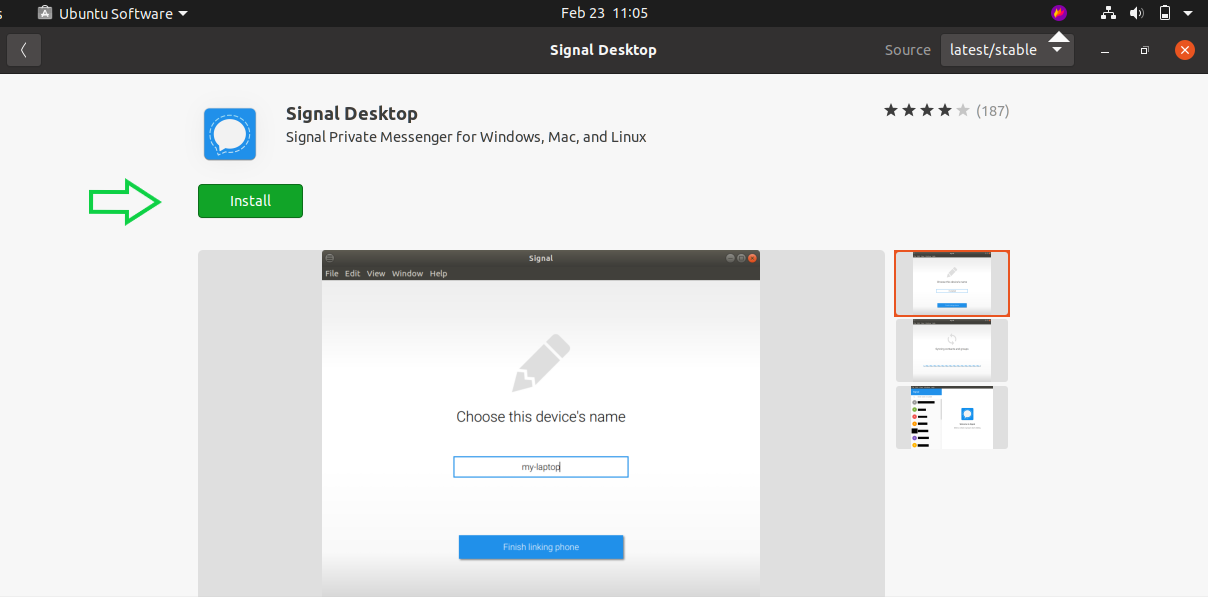Close the Ubuntu Software window
Viewport: 1208px width, 597px height.
pyautogui.click(x=1185, y=50)
